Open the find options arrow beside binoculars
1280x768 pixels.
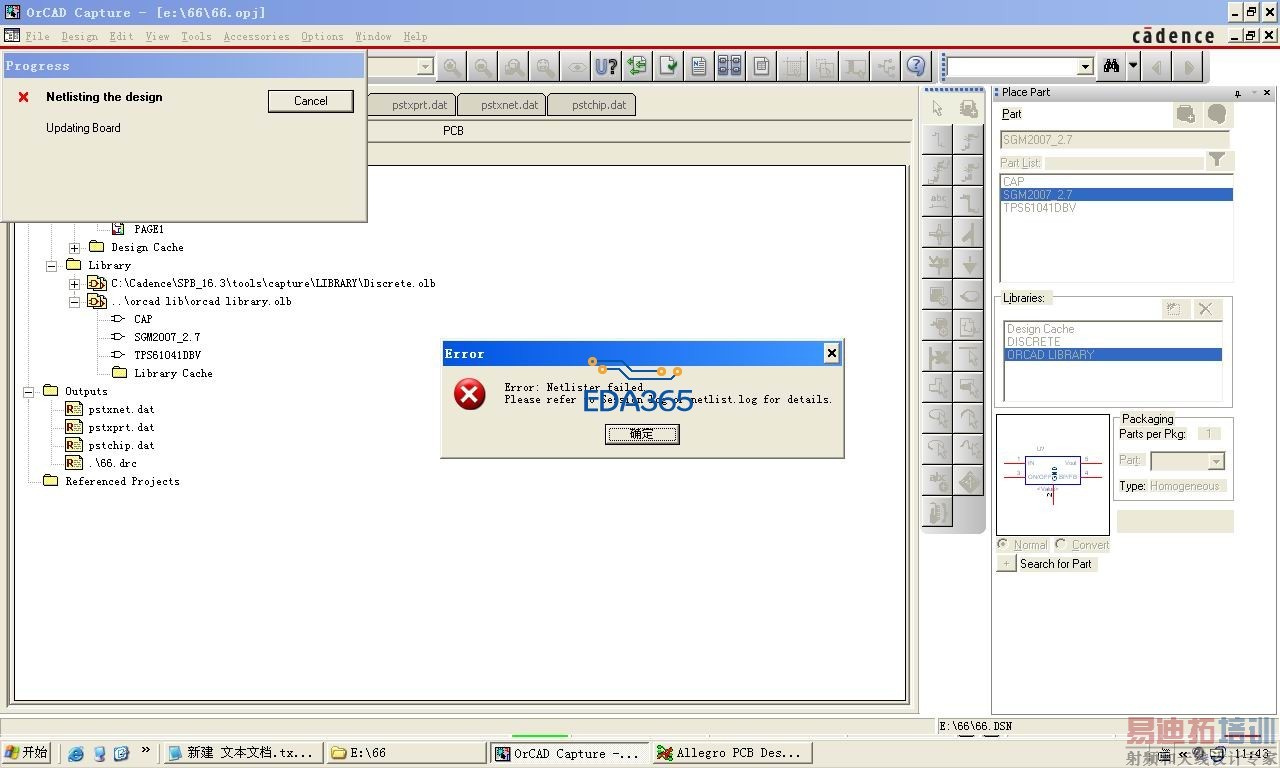(x=1133, y=66)
